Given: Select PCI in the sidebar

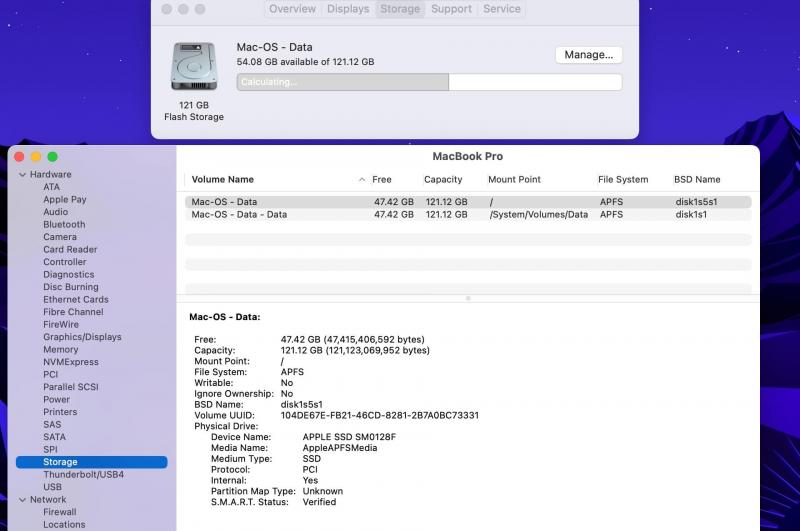Looking at the screenshot, I should point(50,374).
